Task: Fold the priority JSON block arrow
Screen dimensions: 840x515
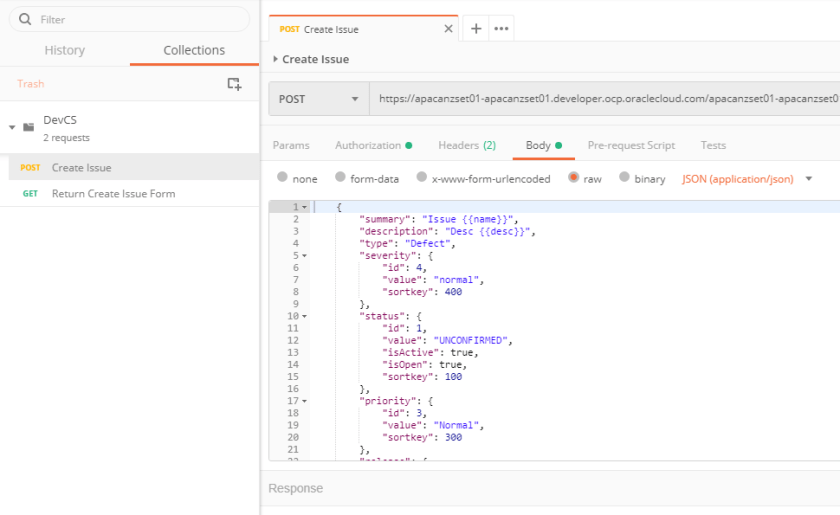Action: coord(304,401)
